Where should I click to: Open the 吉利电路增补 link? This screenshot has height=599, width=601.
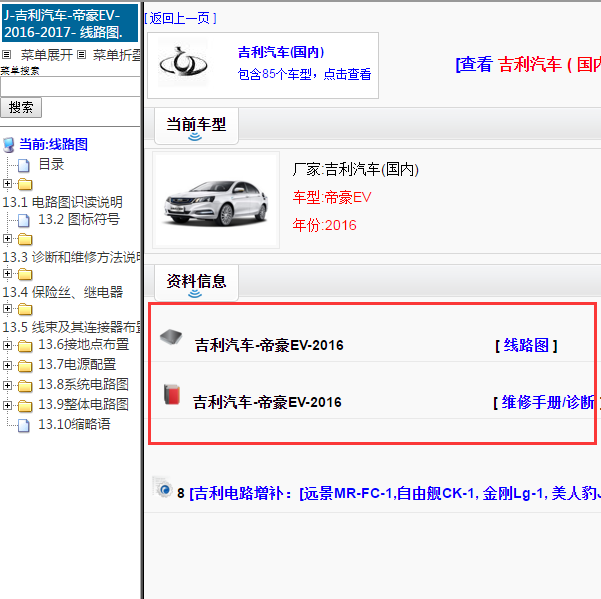(x=395, y=493)
